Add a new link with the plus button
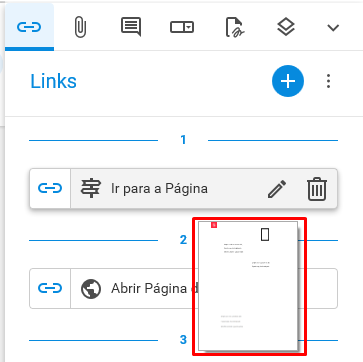This screenshot has width=363, height=362. pos(288,81)
